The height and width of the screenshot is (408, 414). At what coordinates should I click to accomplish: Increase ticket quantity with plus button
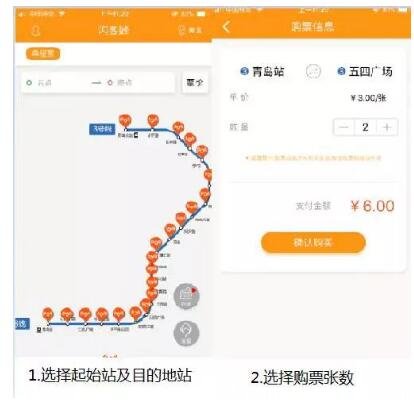[387, 127]
